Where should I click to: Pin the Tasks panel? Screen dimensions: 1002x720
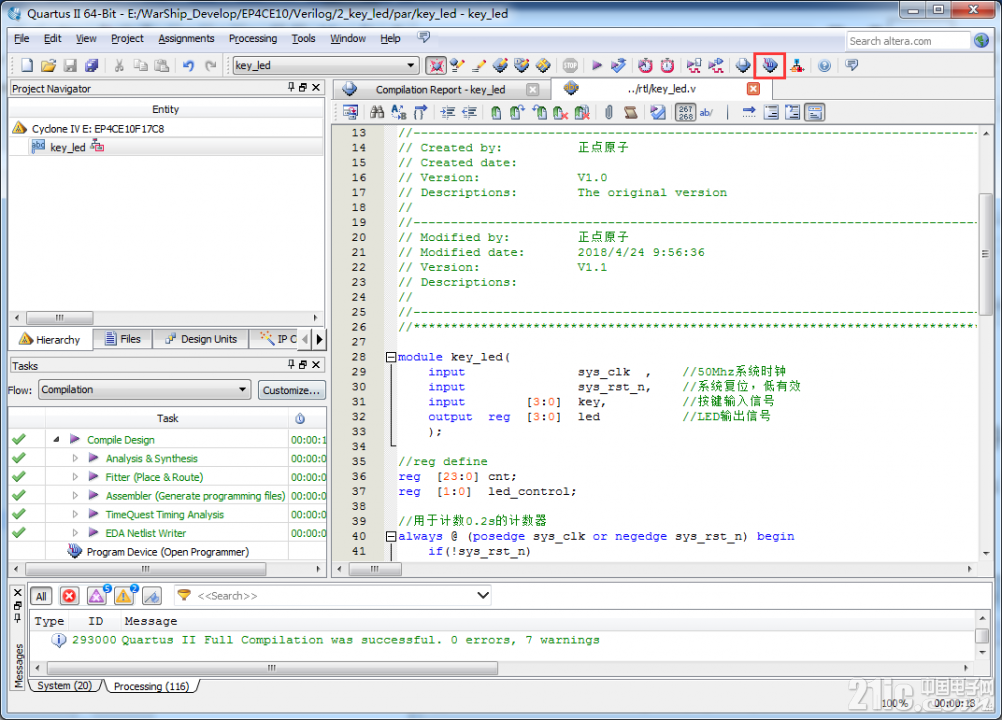291,365
